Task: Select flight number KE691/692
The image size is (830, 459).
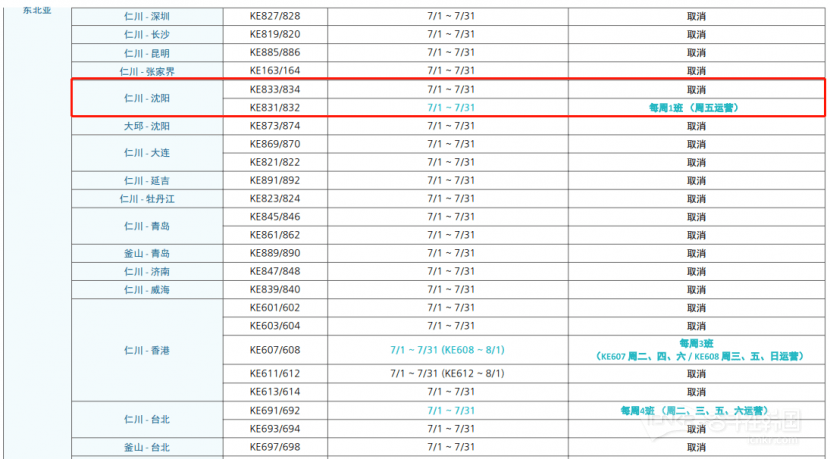Action: (x=274, y=410)
